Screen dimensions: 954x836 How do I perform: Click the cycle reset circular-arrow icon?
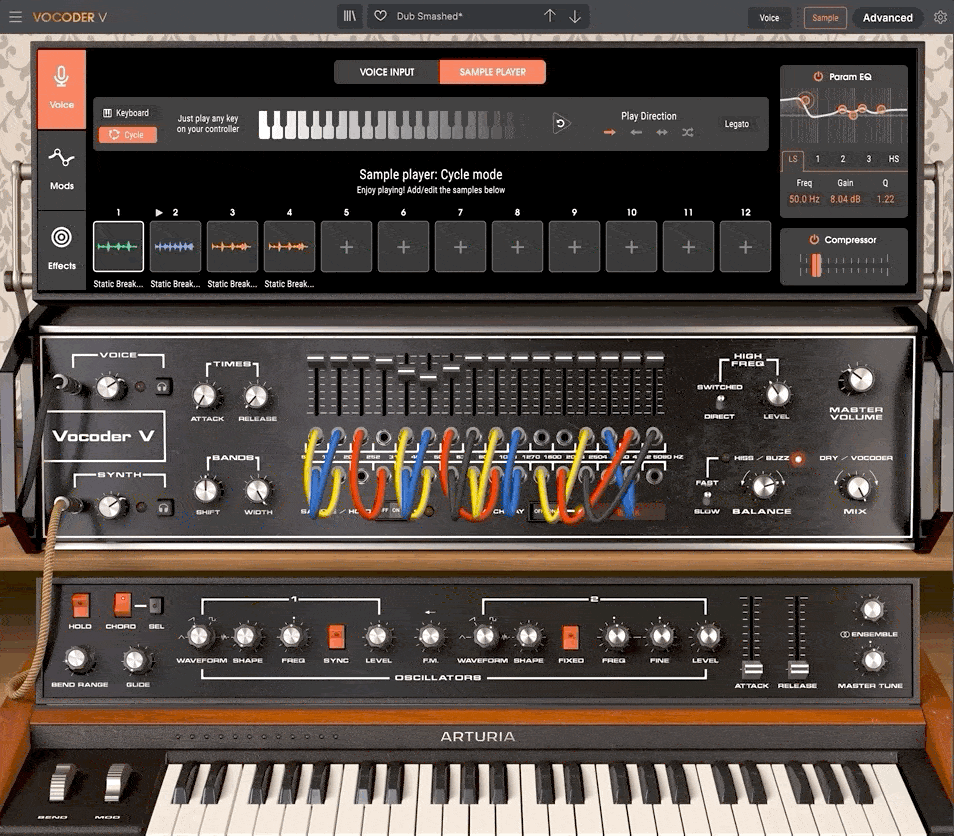coord(561,124)
